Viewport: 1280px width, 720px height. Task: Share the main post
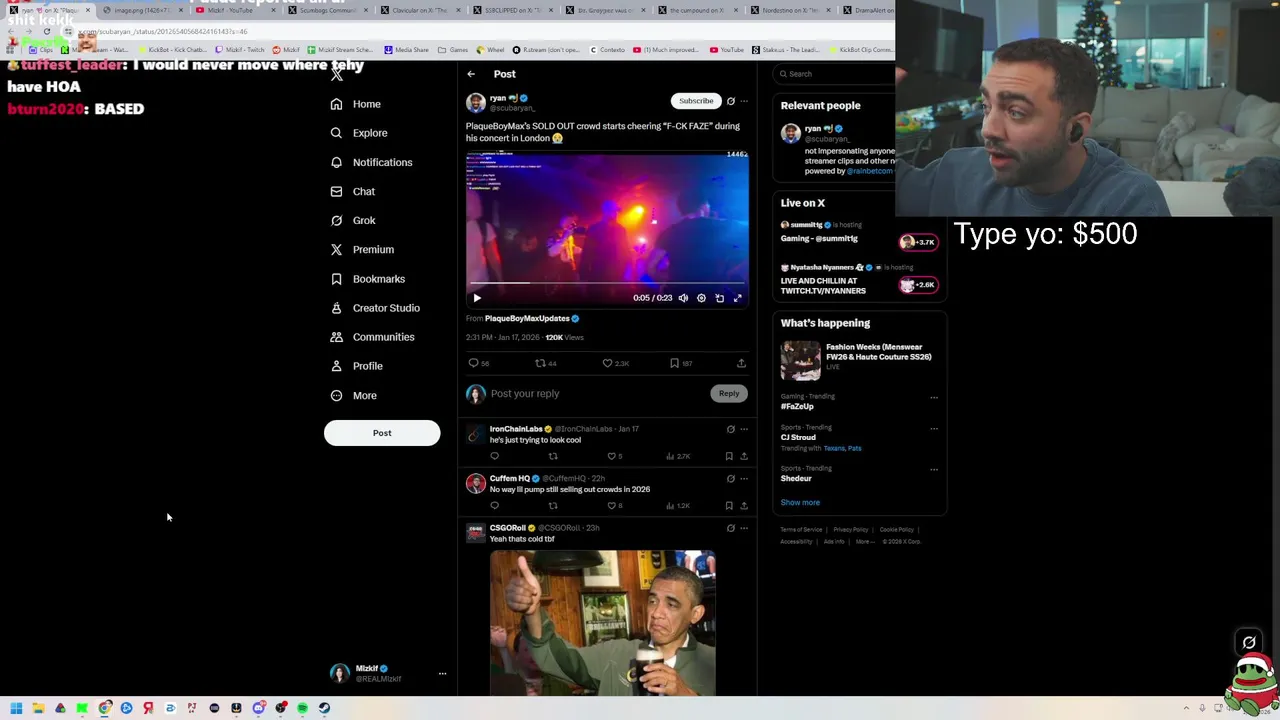(741, 364)
